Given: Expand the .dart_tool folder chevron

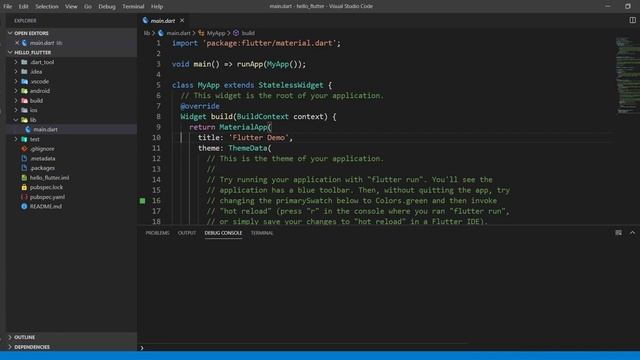Looking at the screenshot, I should tap(16, 62).
